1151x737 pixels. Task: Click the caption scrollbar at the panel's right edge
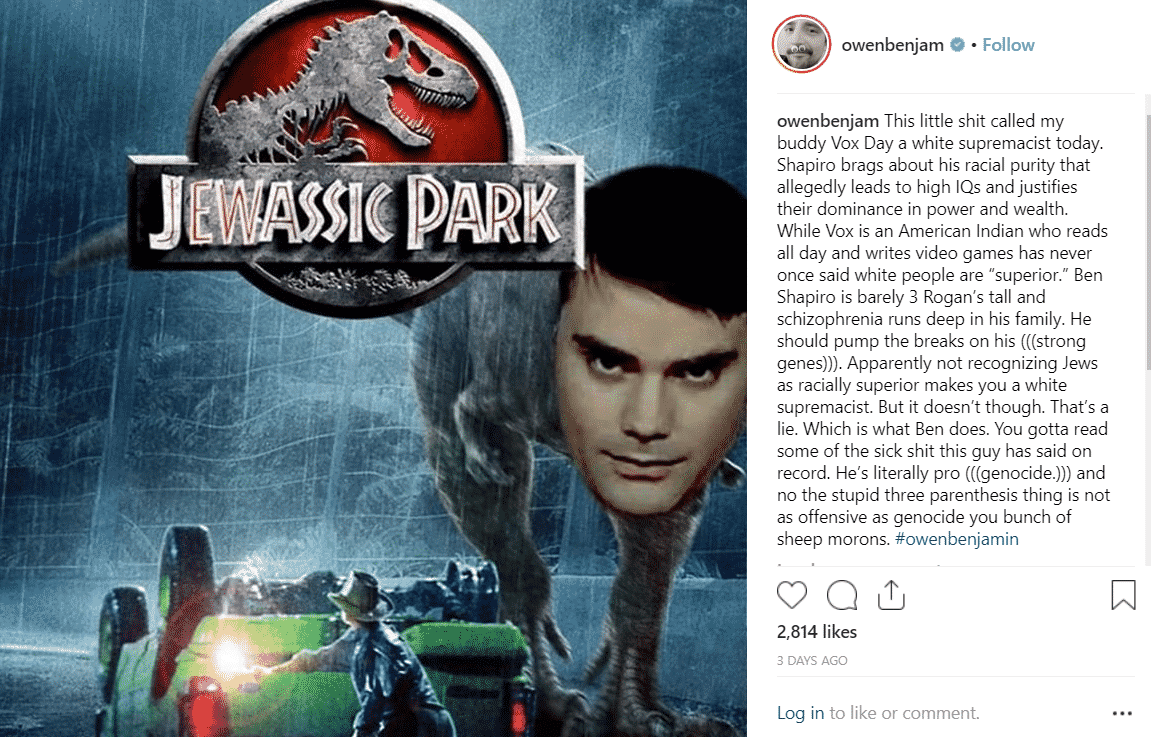tap(1147, 242)
